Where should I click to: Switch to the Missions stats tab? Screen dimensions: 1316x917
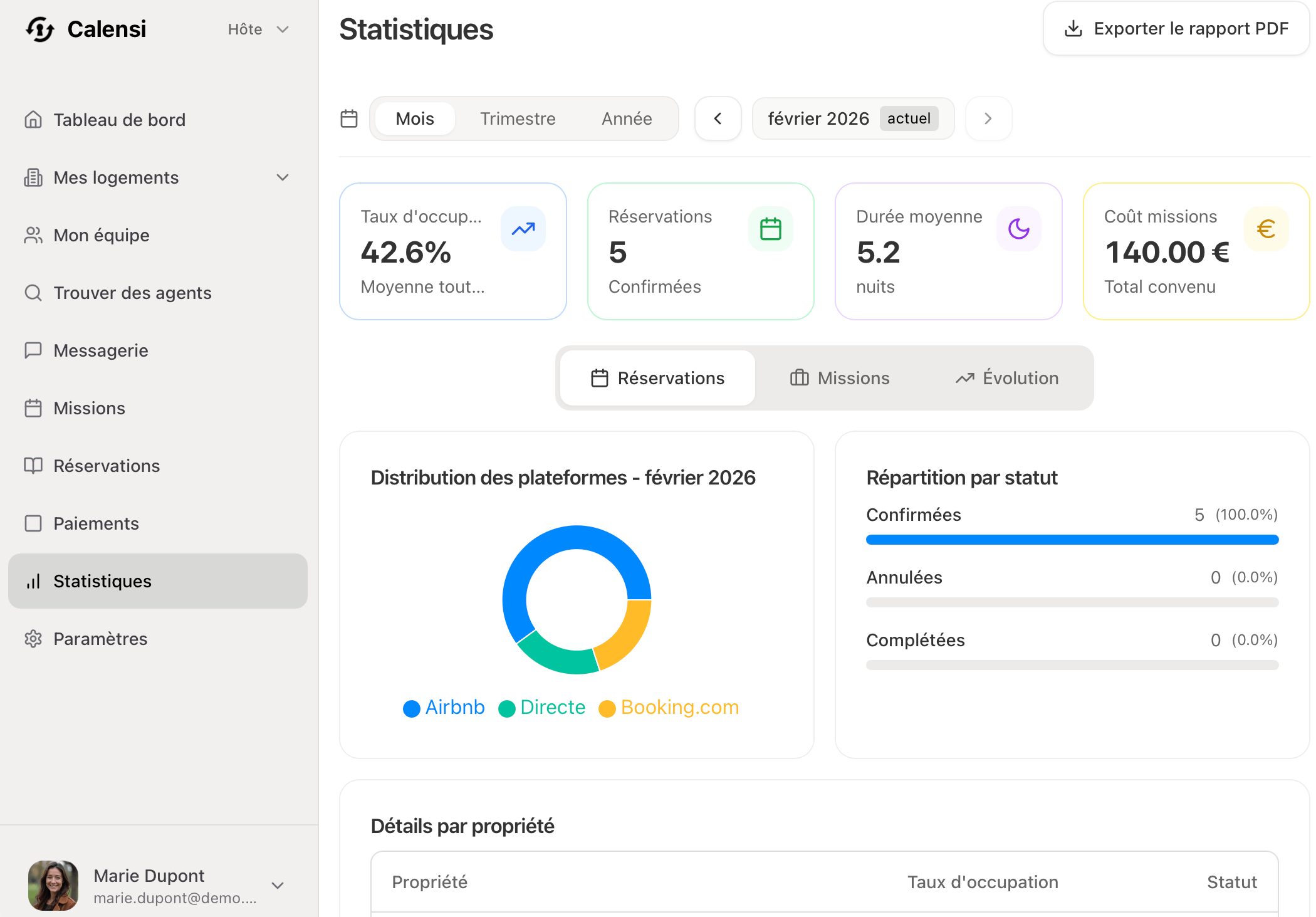[840, 378]
